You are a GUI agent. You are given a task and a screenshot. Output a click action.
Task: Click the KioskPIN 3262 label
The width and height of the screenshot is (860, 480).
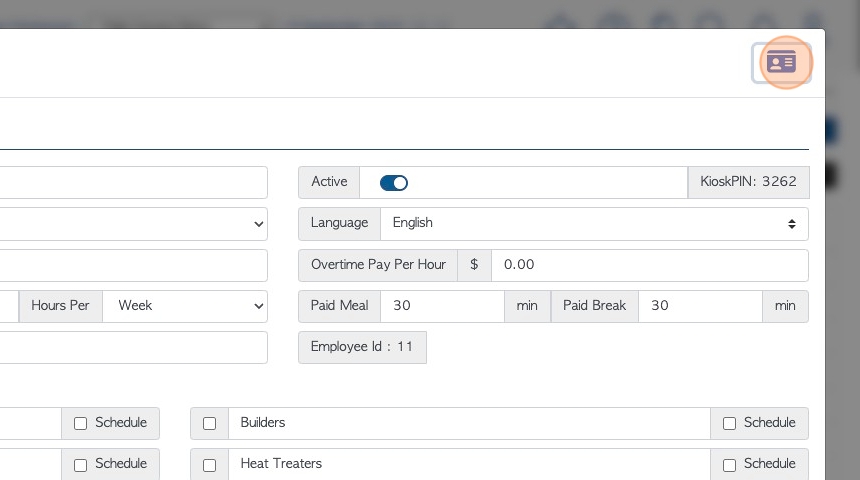point(748,182)
